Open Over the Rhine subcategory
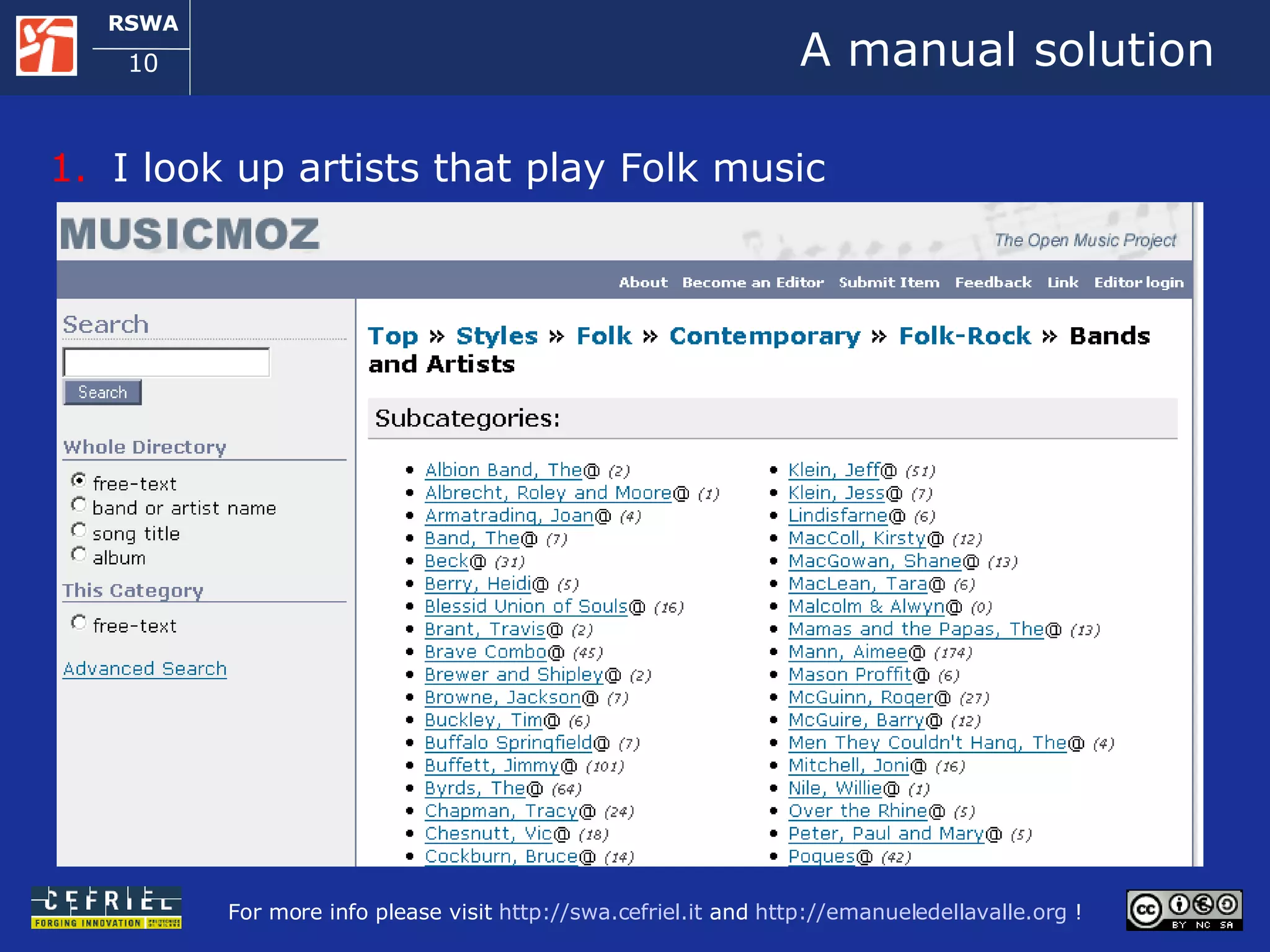 coord(858,811)
